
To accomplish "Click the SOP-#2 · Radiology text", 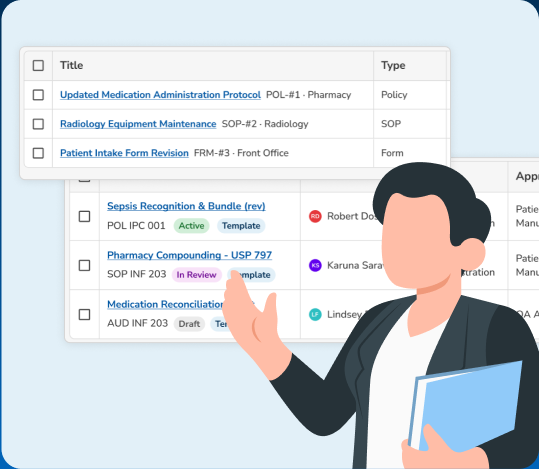I will [x=265, y=124].
